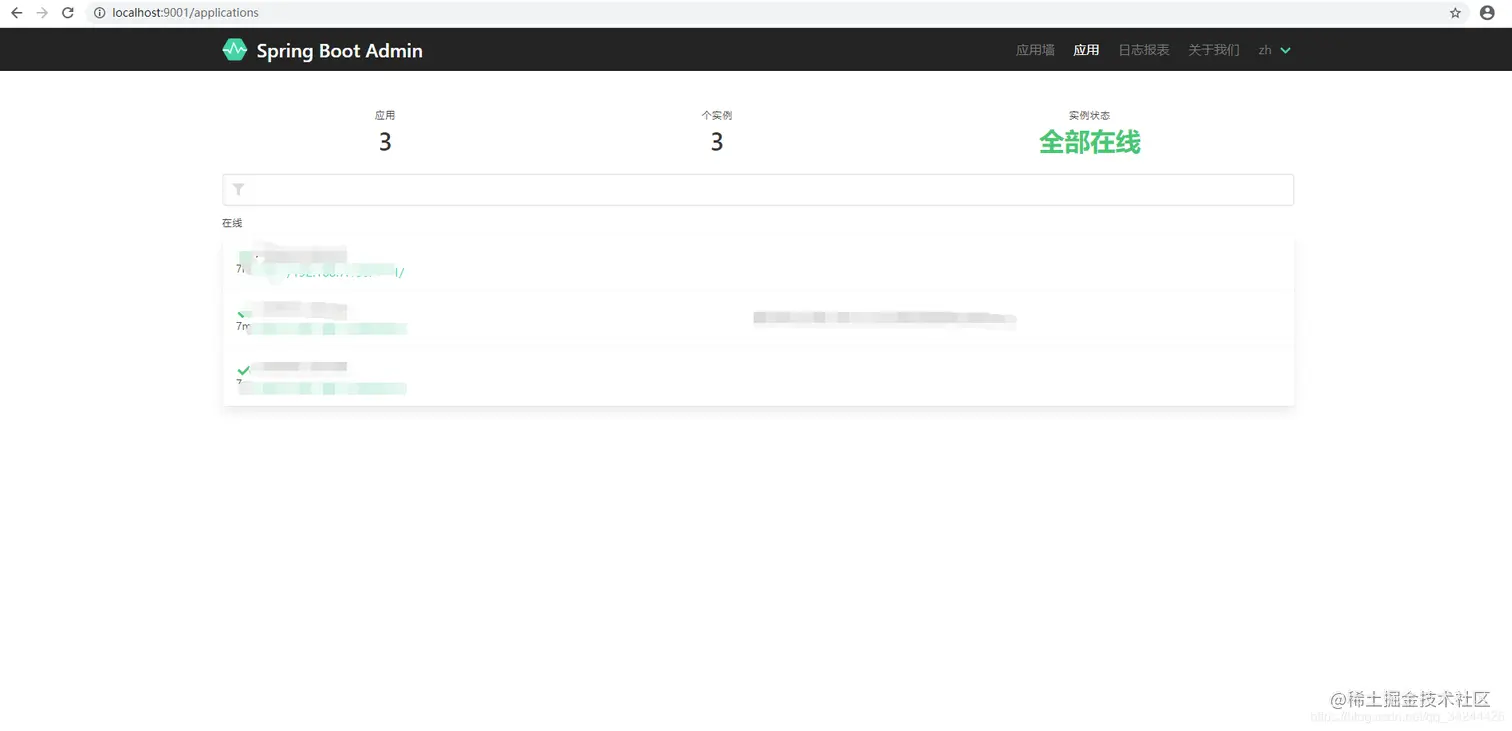Open the zh language dropdown

1275,50
